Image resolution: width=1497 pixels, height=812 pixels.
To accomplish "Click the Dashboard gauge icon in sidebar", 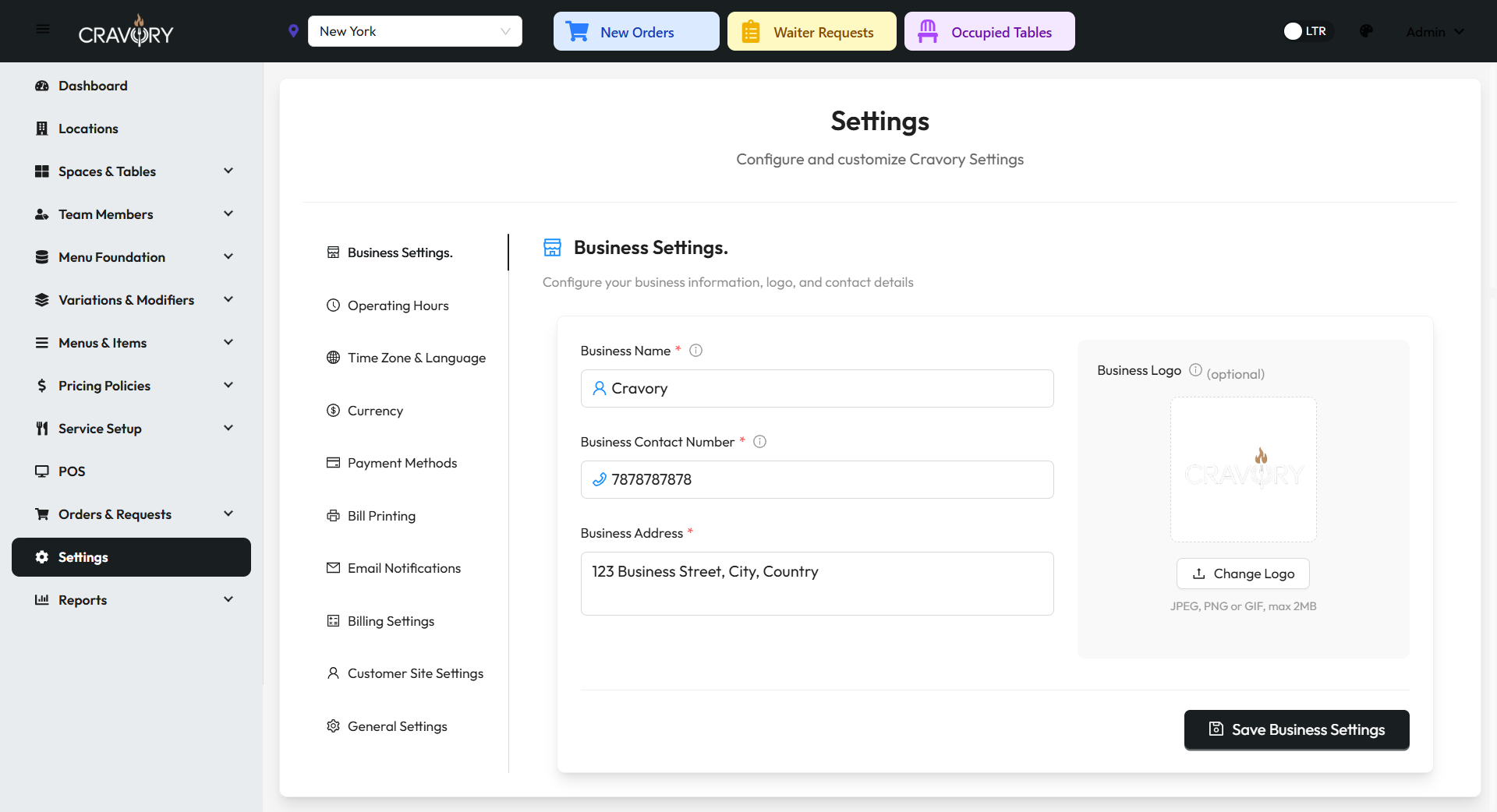I will [x=42, y=86].
